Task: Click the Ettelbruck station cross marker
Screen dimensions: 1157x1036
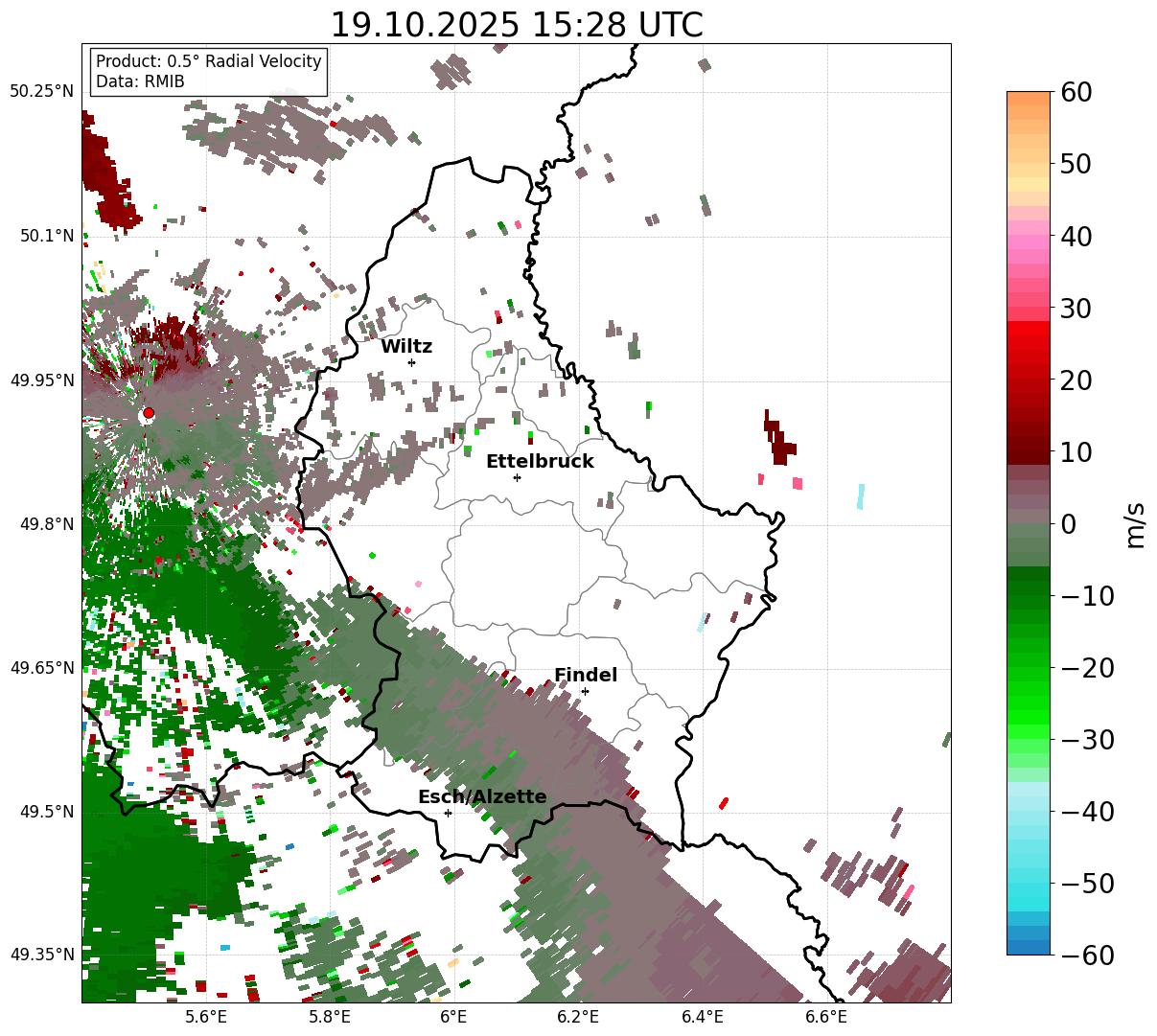Action: pyautogui.click(x=517, y=477)
